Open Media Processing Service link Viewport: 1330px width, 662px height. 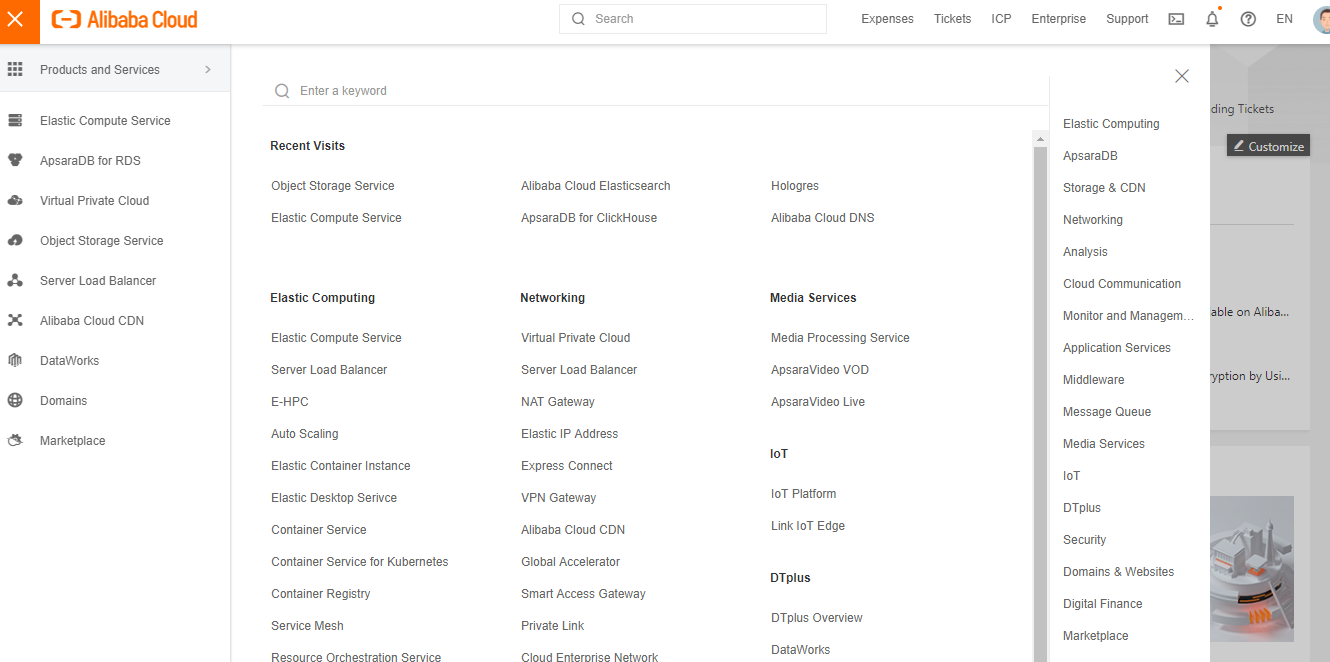(x=840, y=338)
